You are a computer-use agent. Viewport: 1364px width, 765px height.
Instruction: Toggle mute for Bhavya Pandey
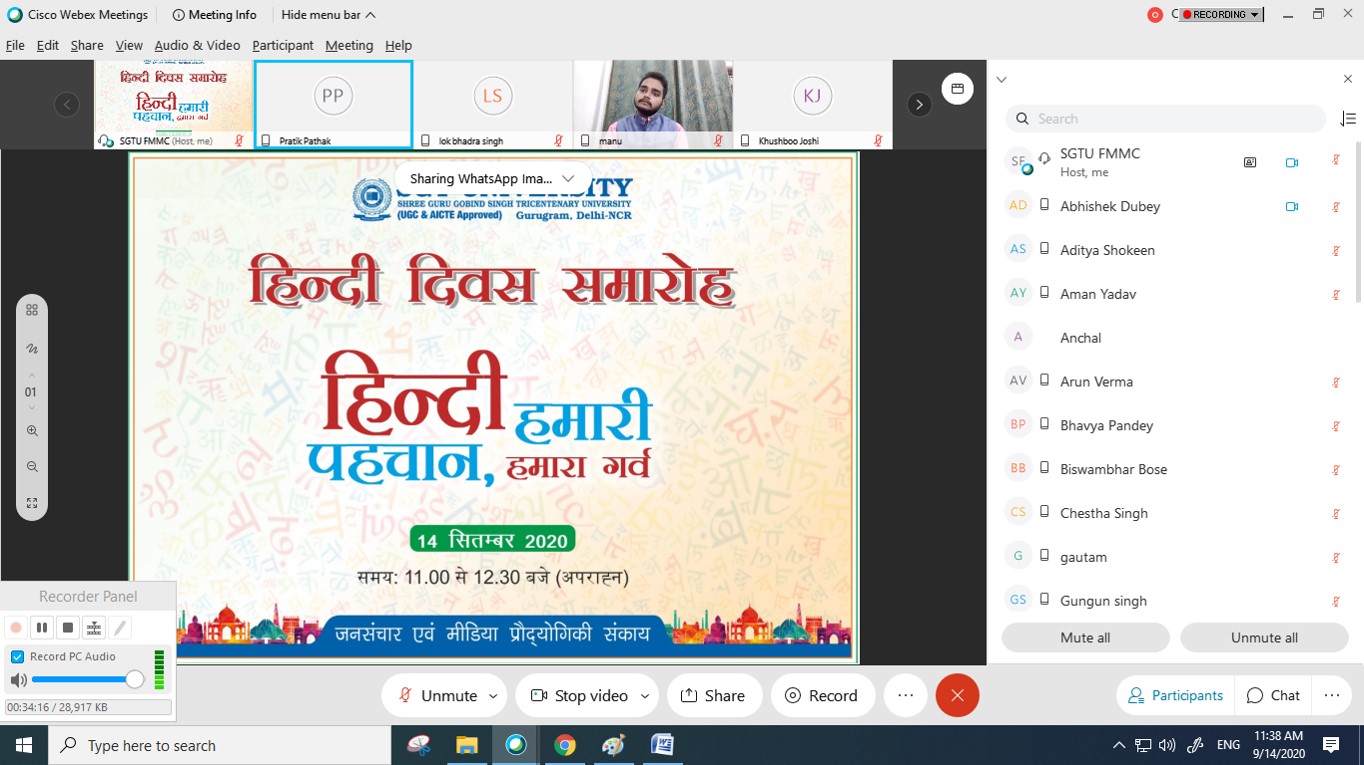pyautogui.click(x=1336, y=426)
